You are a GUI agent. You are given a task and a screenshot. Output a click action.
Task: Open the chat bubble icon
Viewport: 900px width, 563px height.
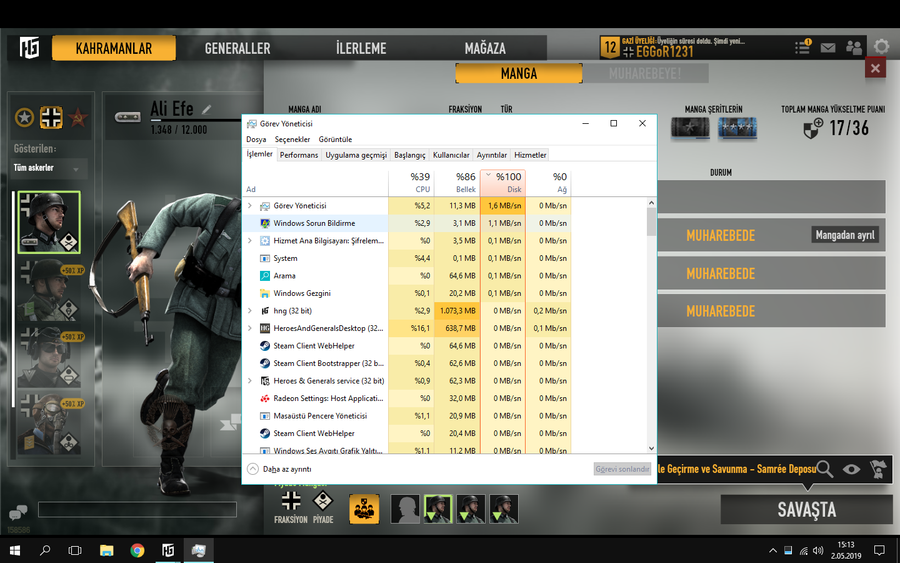18,511
